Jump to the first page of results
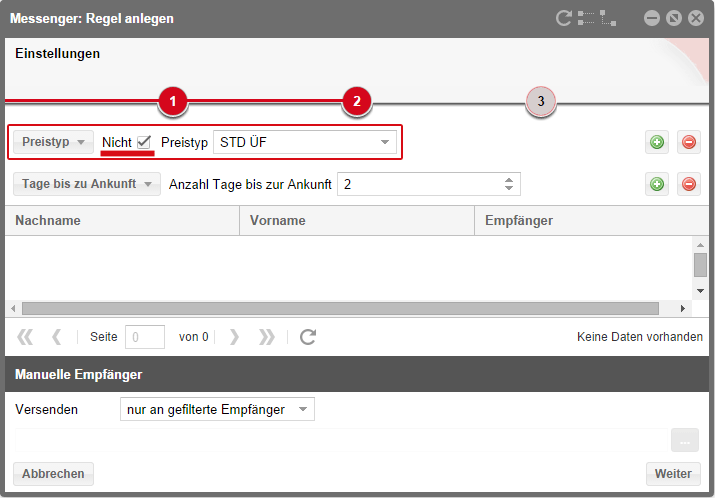 click(25, 337)
